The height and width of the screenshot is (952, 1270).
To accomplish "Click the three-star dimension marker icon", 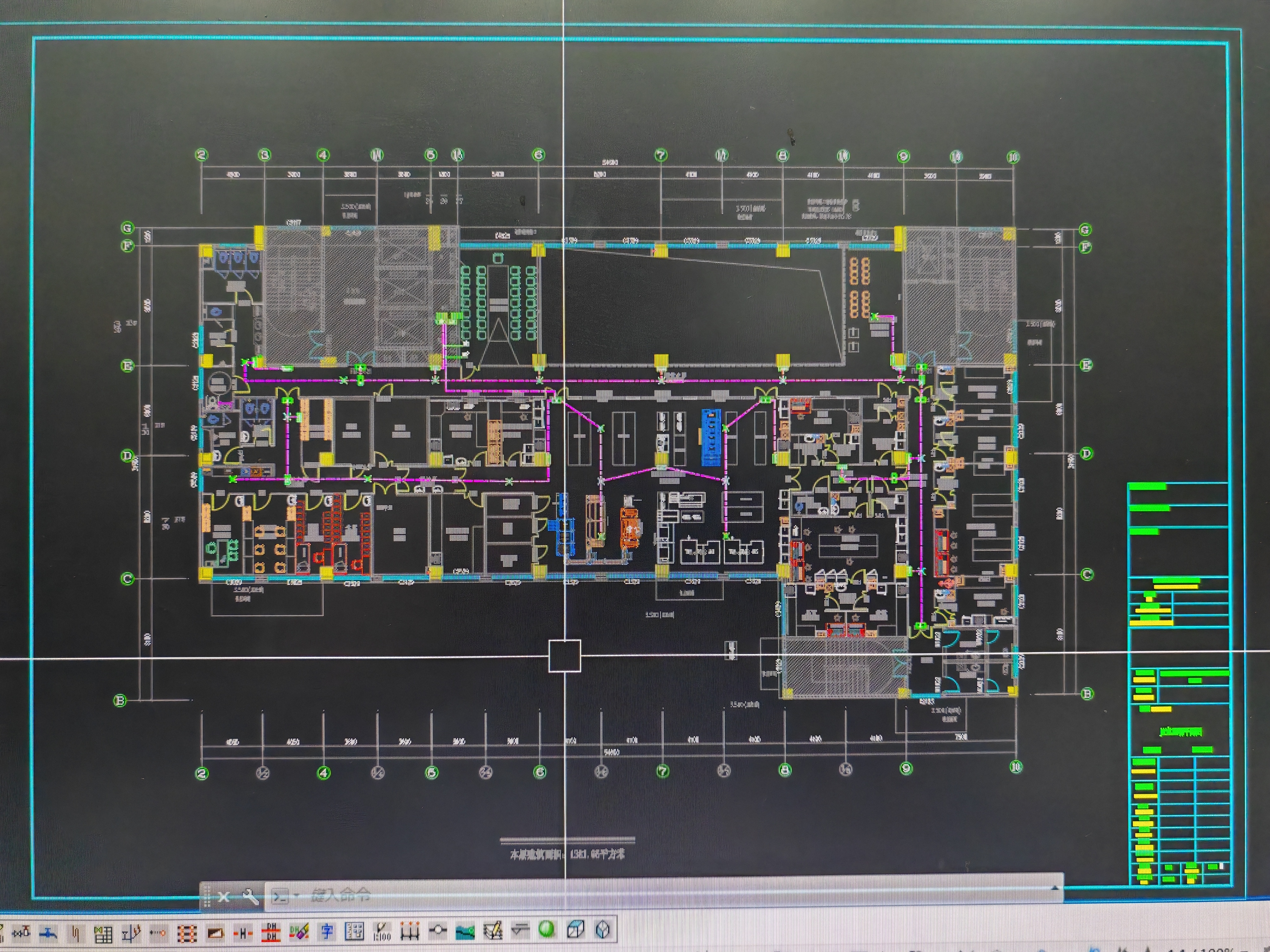I will pos(410,931).
